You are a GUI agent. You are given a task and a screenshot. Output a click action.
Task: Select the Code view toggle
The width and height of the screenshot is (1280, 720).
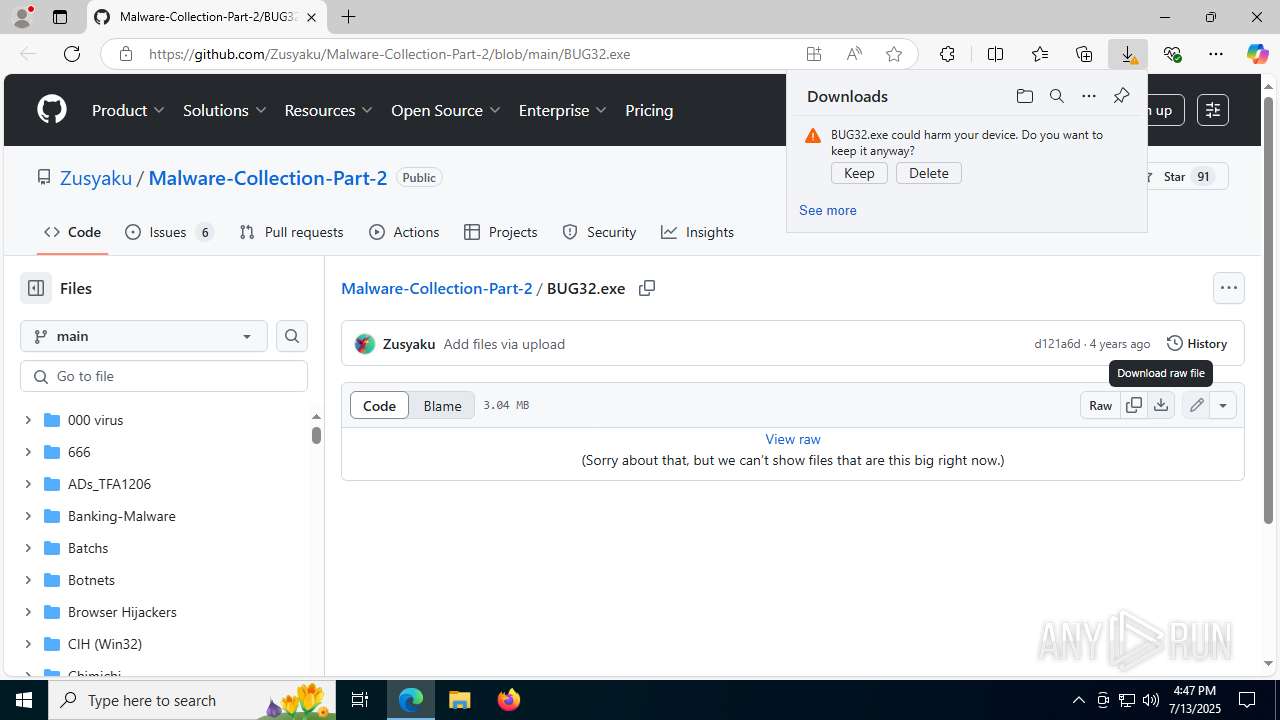pos(379,405)
